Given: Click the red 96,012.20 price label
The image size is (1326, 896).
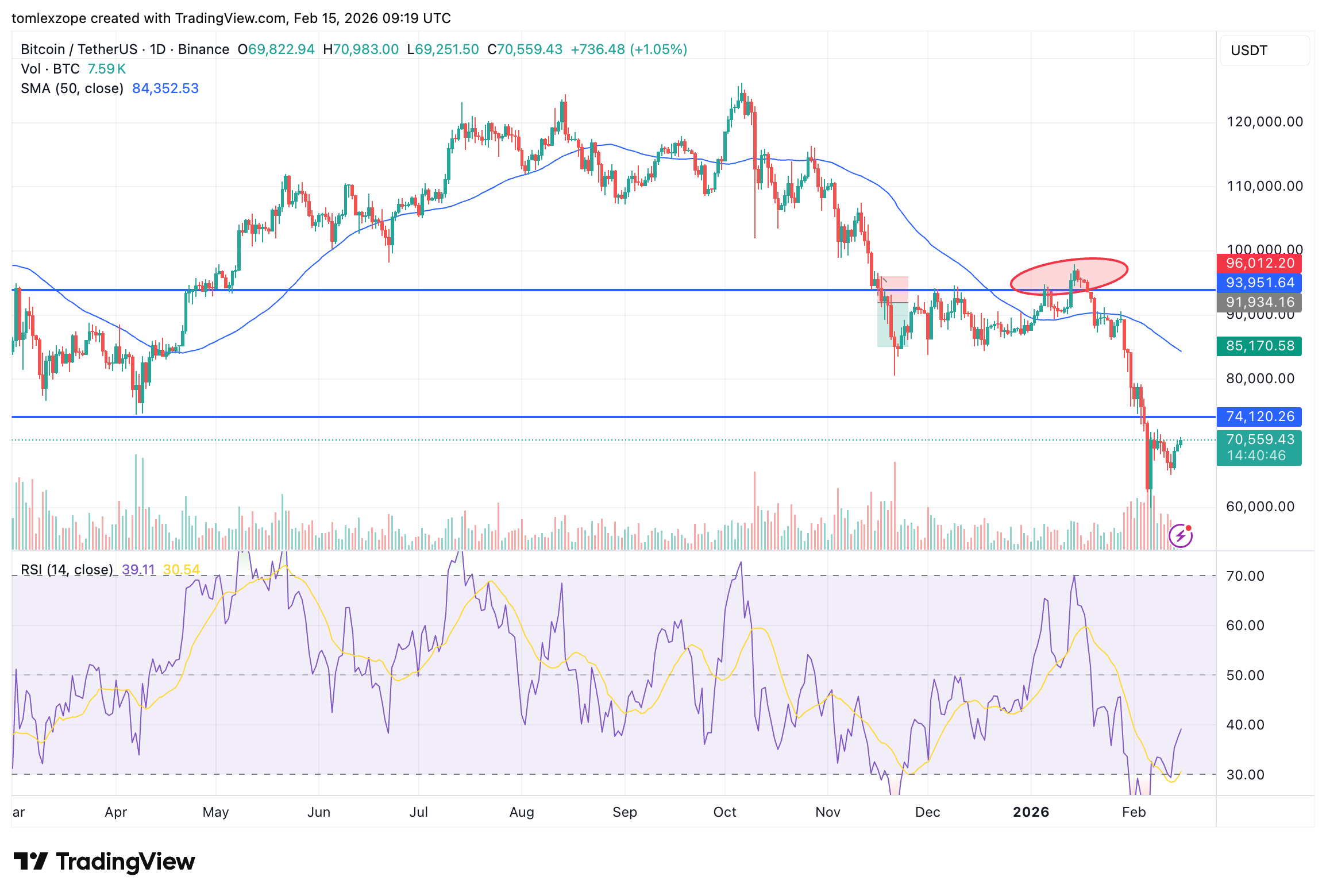Looking at the screenshot, I should pos(1259,264).
